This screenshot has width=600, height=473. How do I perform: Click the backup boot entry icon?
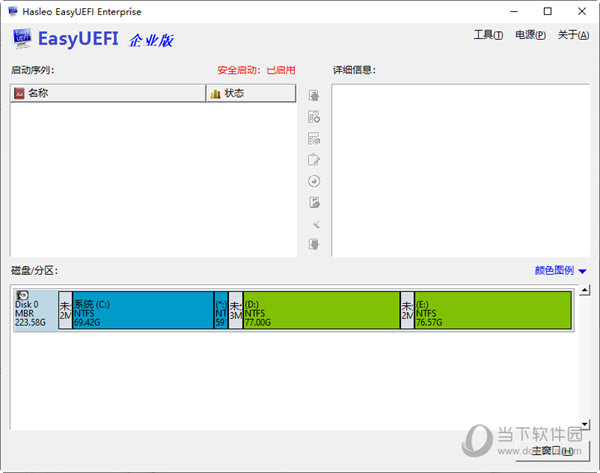[x=314, y=202]
